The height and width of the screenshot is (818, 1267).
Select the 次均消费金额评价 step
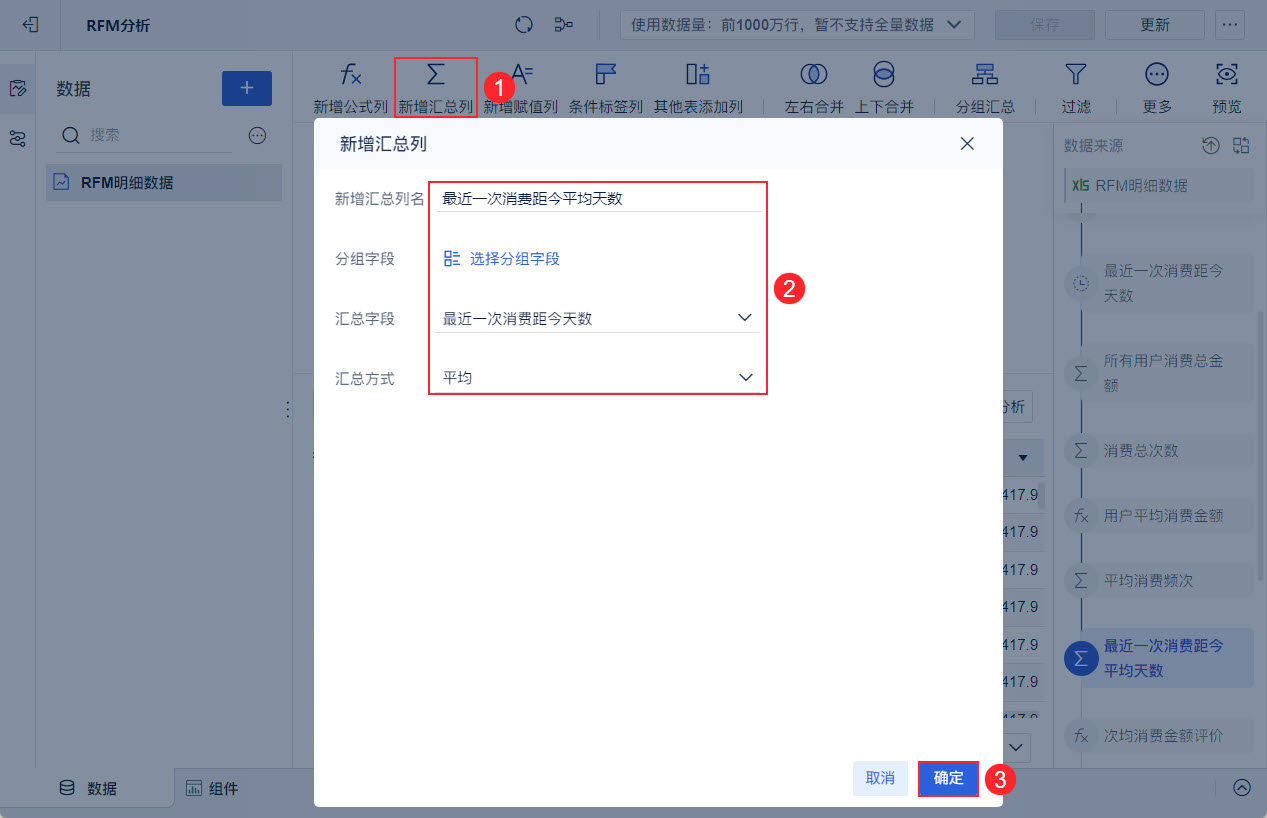(1157, 735)
